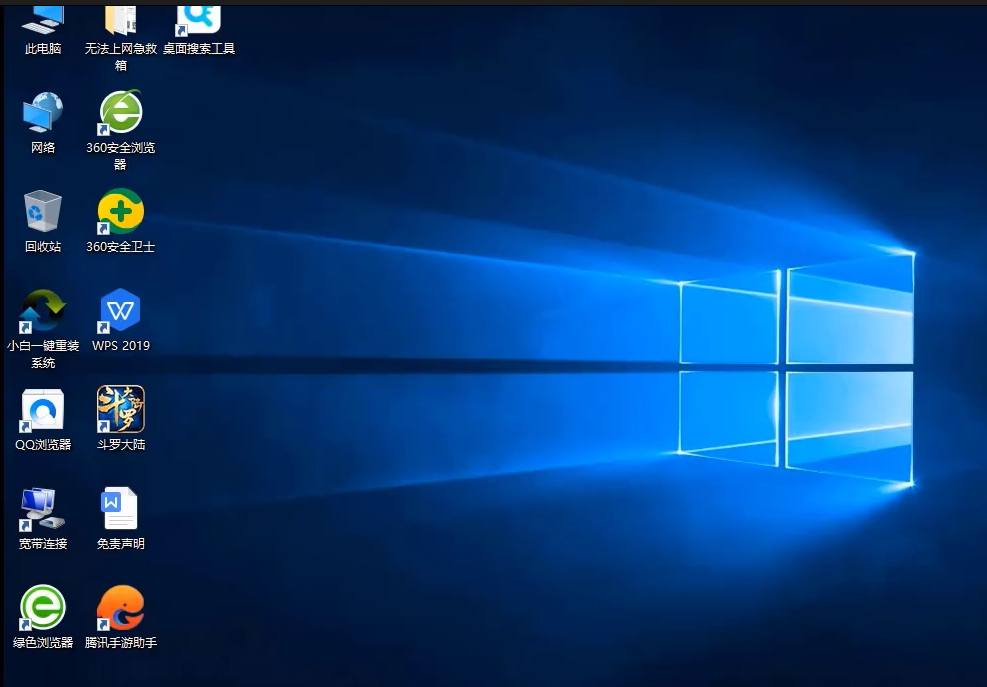987x687 pixels.
Task: Select the WPS 2019 shortcut
Action: (119, 310)
